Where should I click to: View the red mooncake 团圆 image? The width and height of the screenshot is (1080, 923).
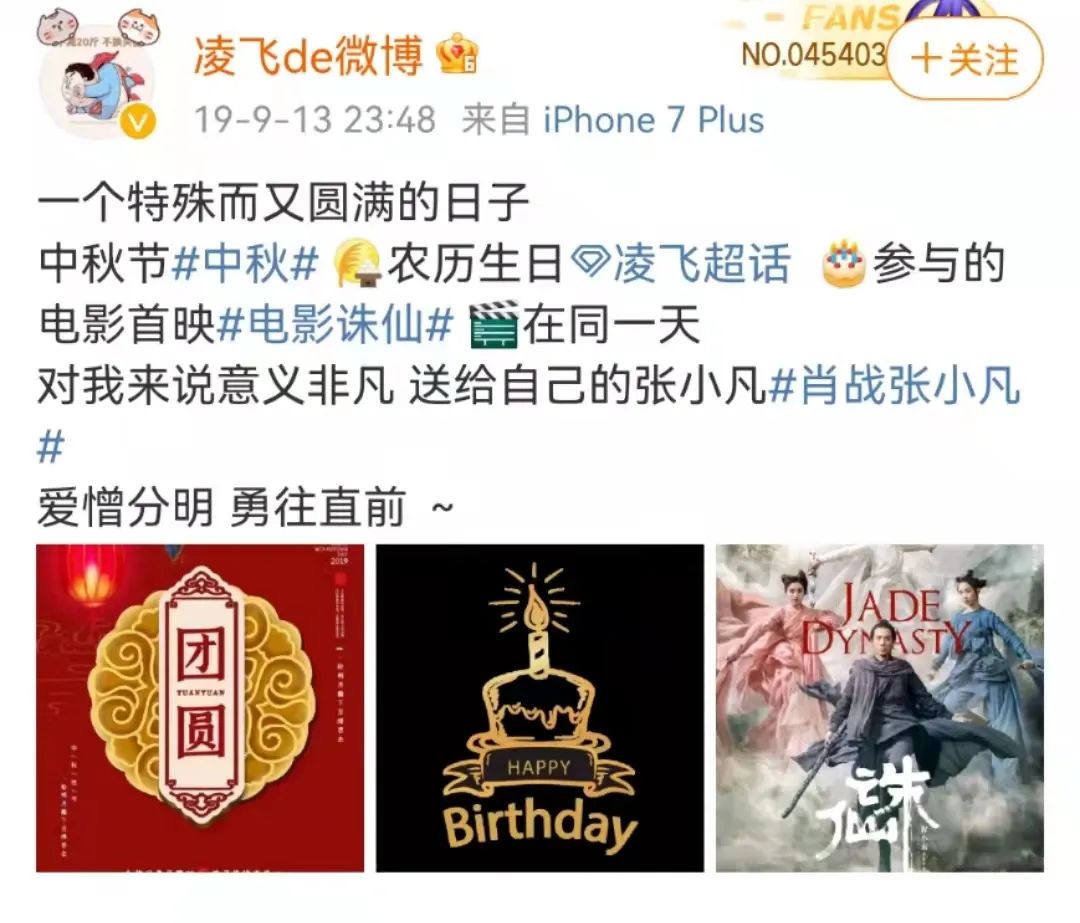[x=200, y=708]
